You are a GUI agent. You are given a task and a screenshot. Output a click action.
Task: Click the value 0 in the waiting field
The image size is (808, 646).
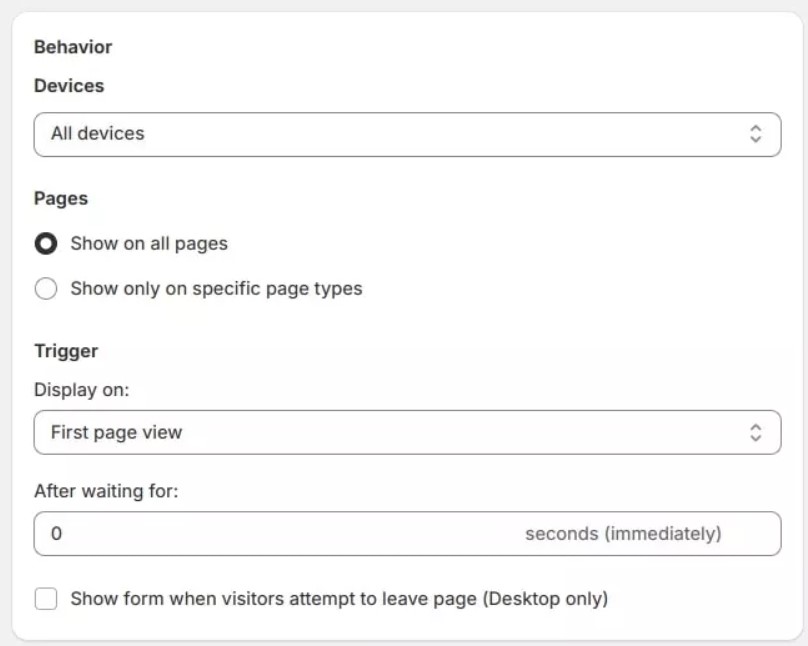(x=58, y=533)
